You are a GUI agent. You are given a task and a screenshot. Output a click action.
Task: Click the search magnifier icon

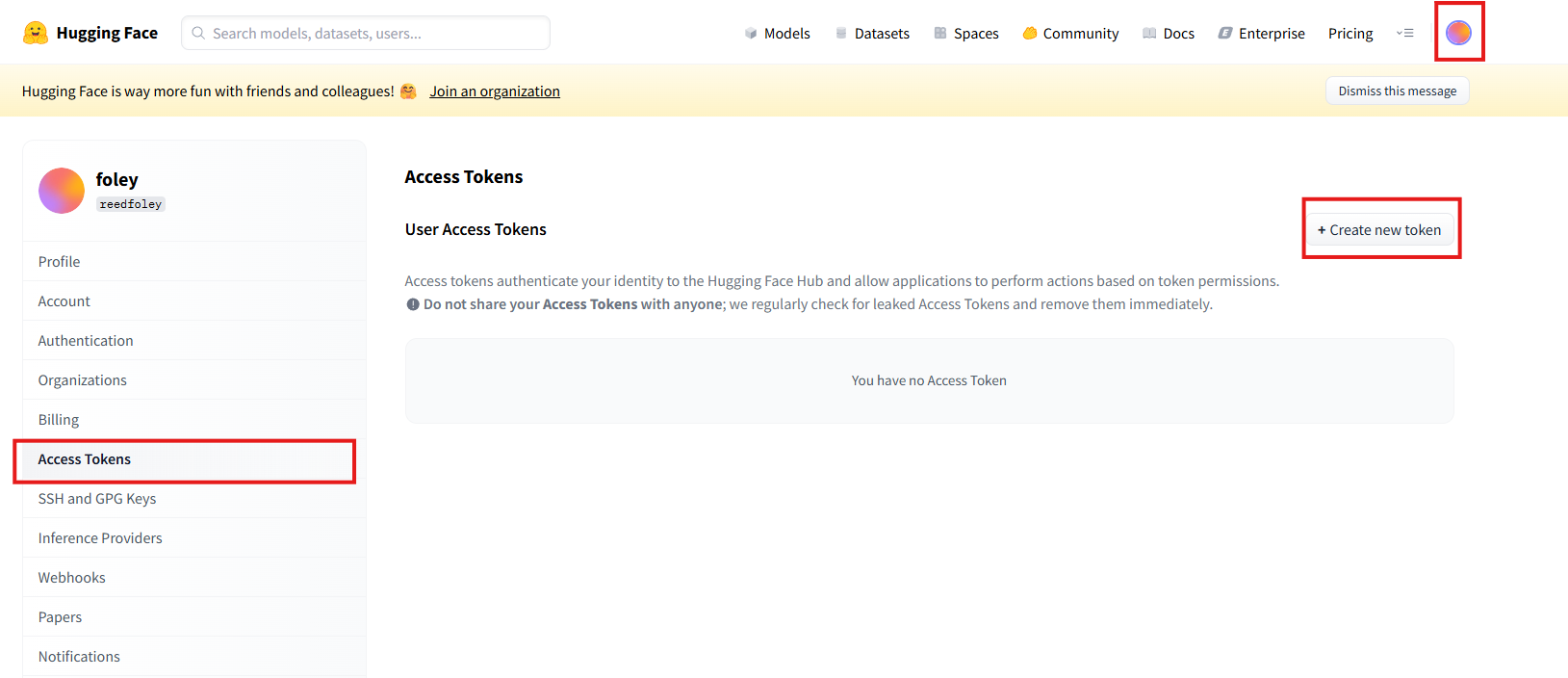pyautogui.click(x=198, y=33)
